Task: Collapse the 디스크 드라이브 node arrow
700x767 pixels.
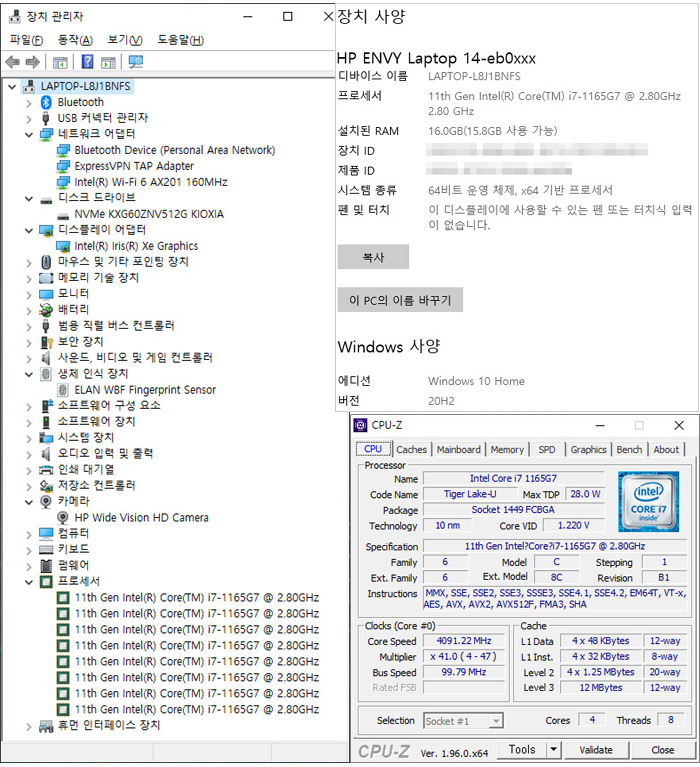Action: pyautogui.click(x=29, y=199)
